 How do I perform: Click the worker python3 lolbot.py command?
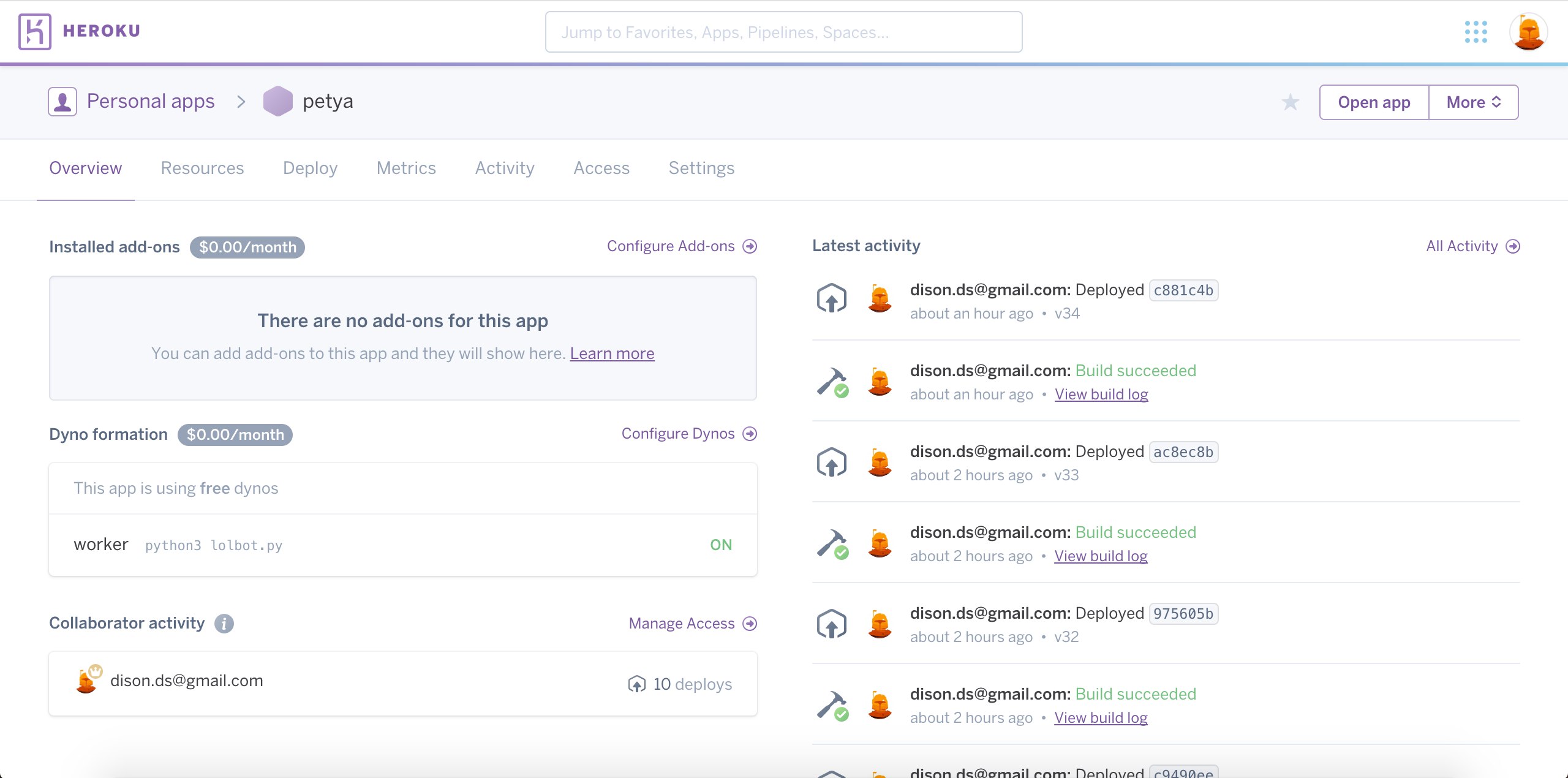pyautogui.click(x=214, y=546)
